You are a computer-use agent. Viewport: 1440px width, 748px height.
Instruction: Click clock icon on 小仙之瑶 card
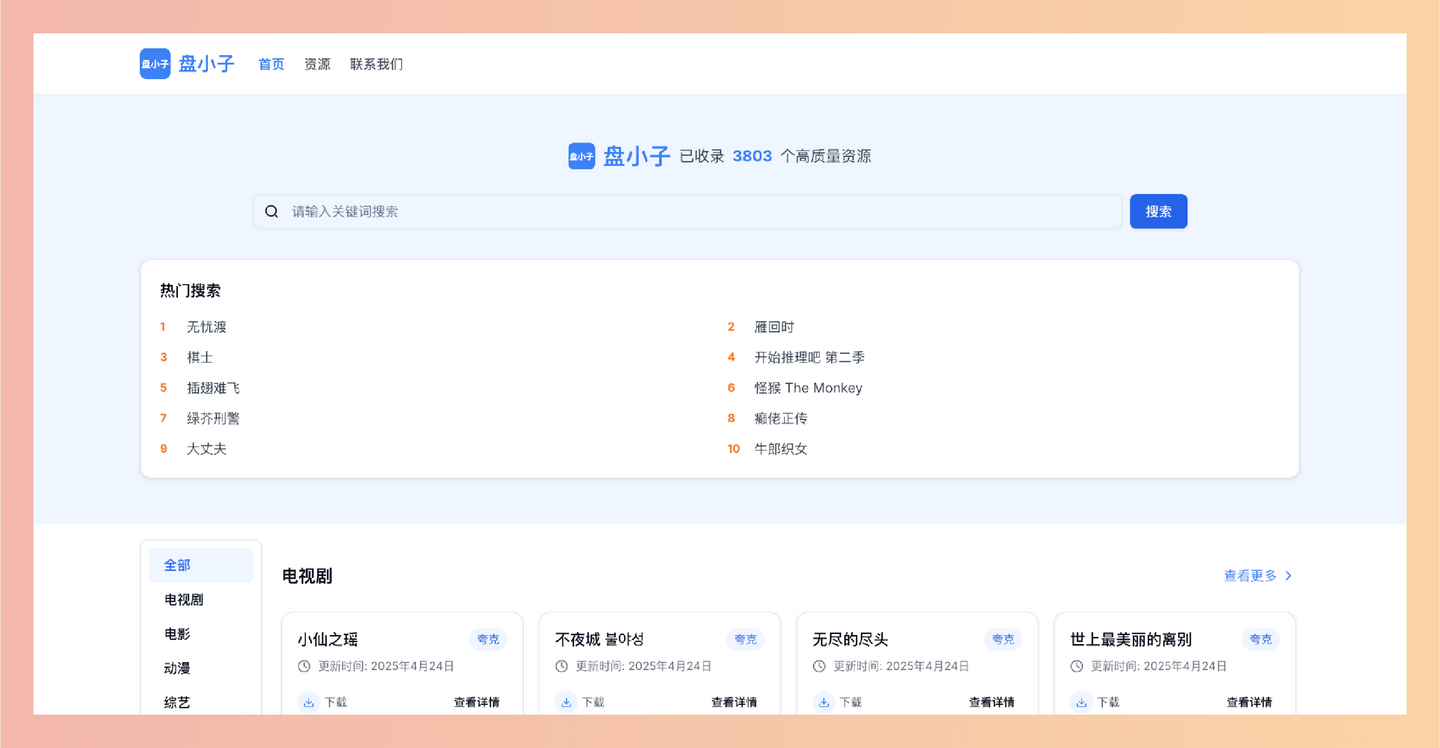[305, 666]
